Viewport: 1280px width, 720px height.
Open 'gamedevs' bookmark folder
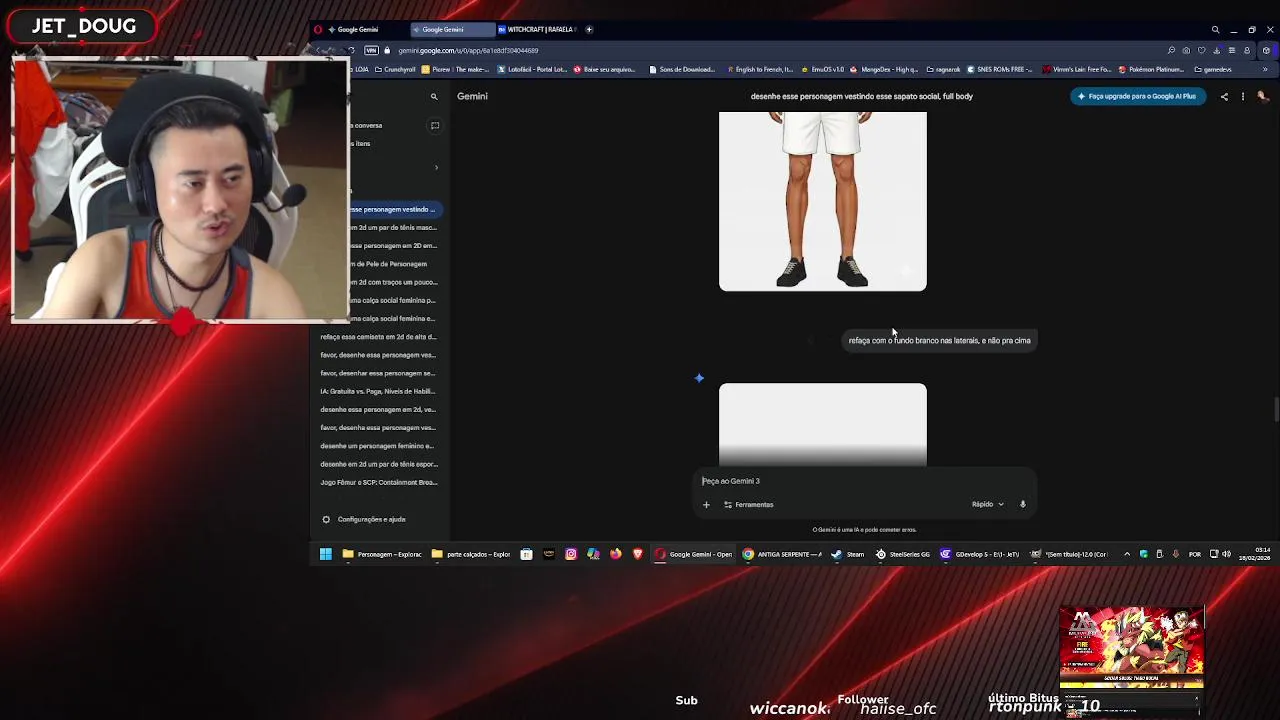[1213, 70]
